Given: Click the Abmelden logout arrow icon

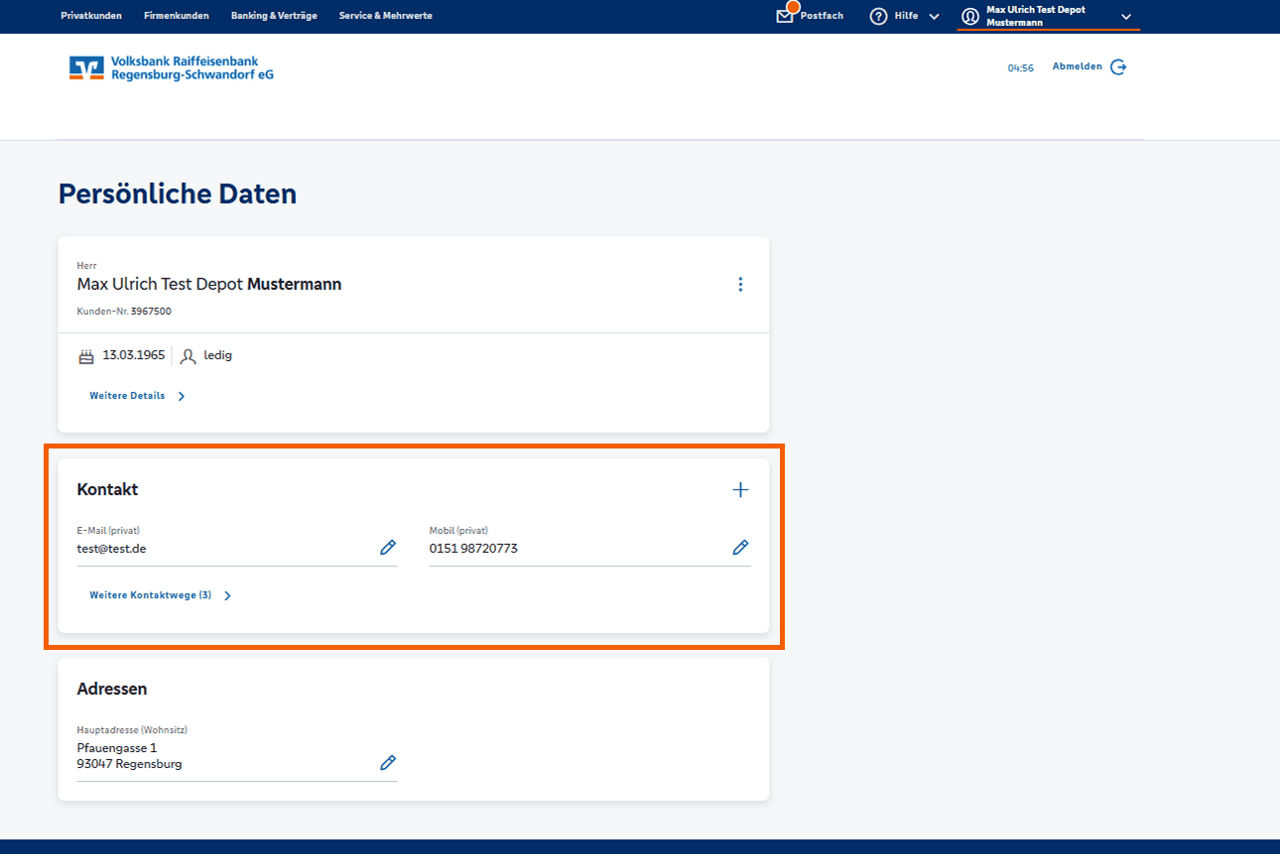Looking at the screenshot, I should click(x=1118, y=66).
